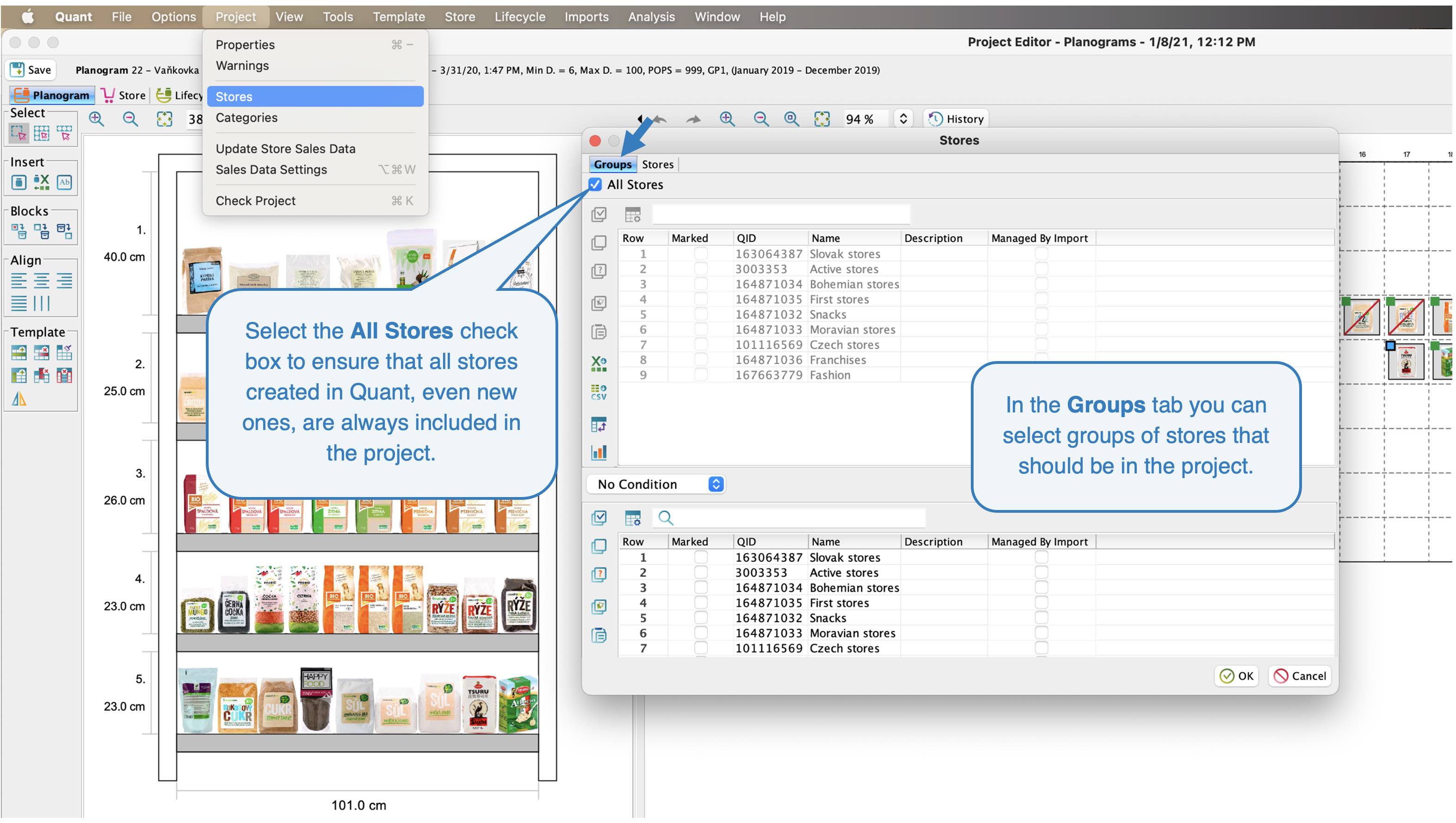
Task: Mark Snacks in lower table
Action: [x=701, y=618]
